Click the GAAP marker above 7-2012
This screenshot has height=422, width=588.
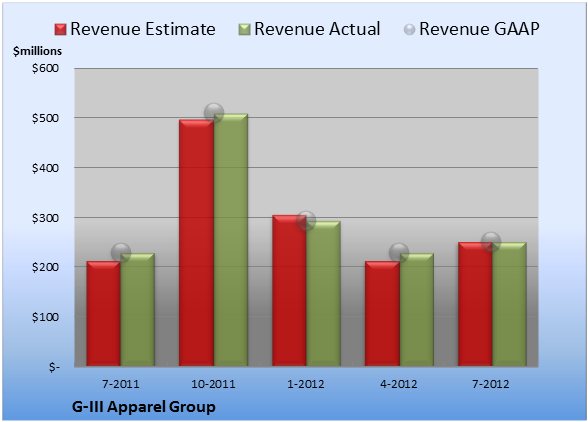(x=491, y=242)
